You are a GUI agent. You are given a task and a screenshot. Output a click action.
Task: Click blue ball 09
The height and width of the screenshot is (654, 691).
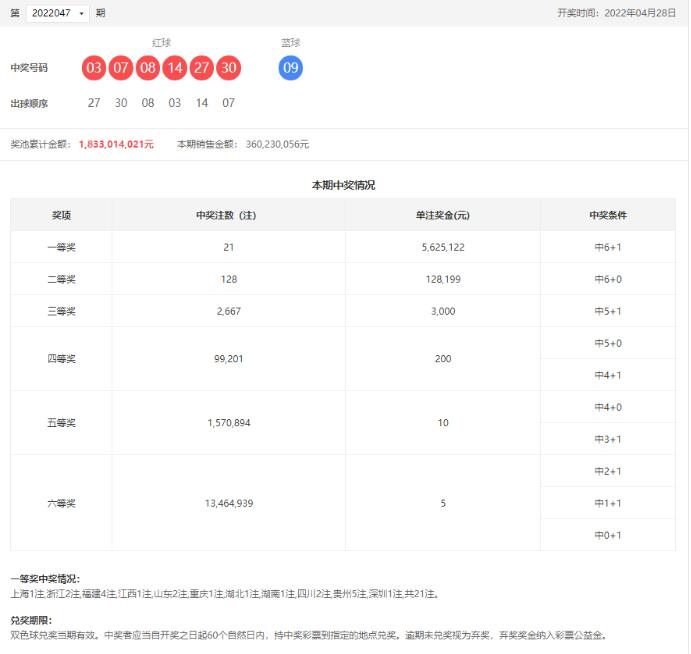pyautogui.click(x=291, y=68)
